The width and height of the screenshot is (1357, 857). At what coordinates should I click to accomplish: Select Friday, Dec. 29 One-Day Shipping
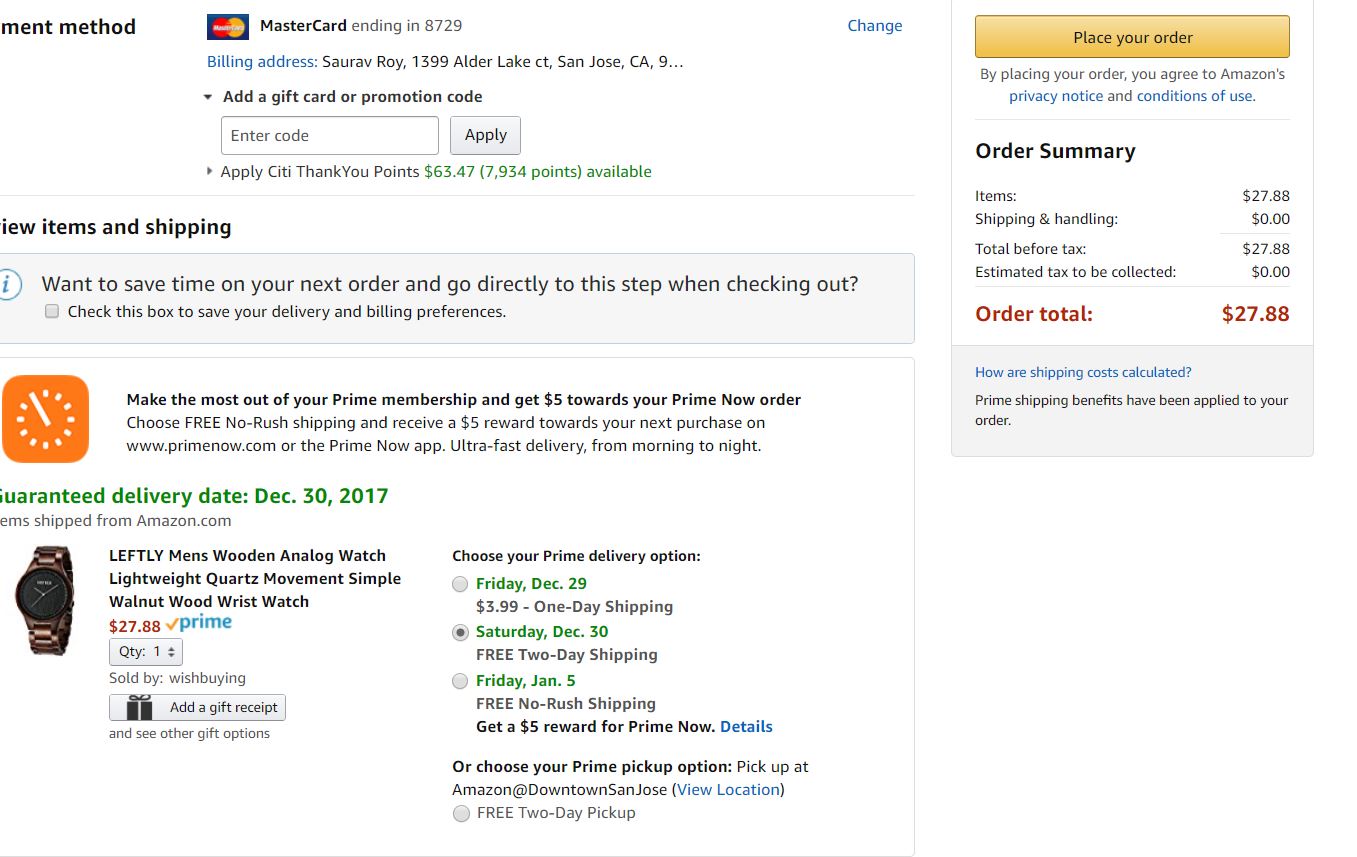click(x=460, y=584)
